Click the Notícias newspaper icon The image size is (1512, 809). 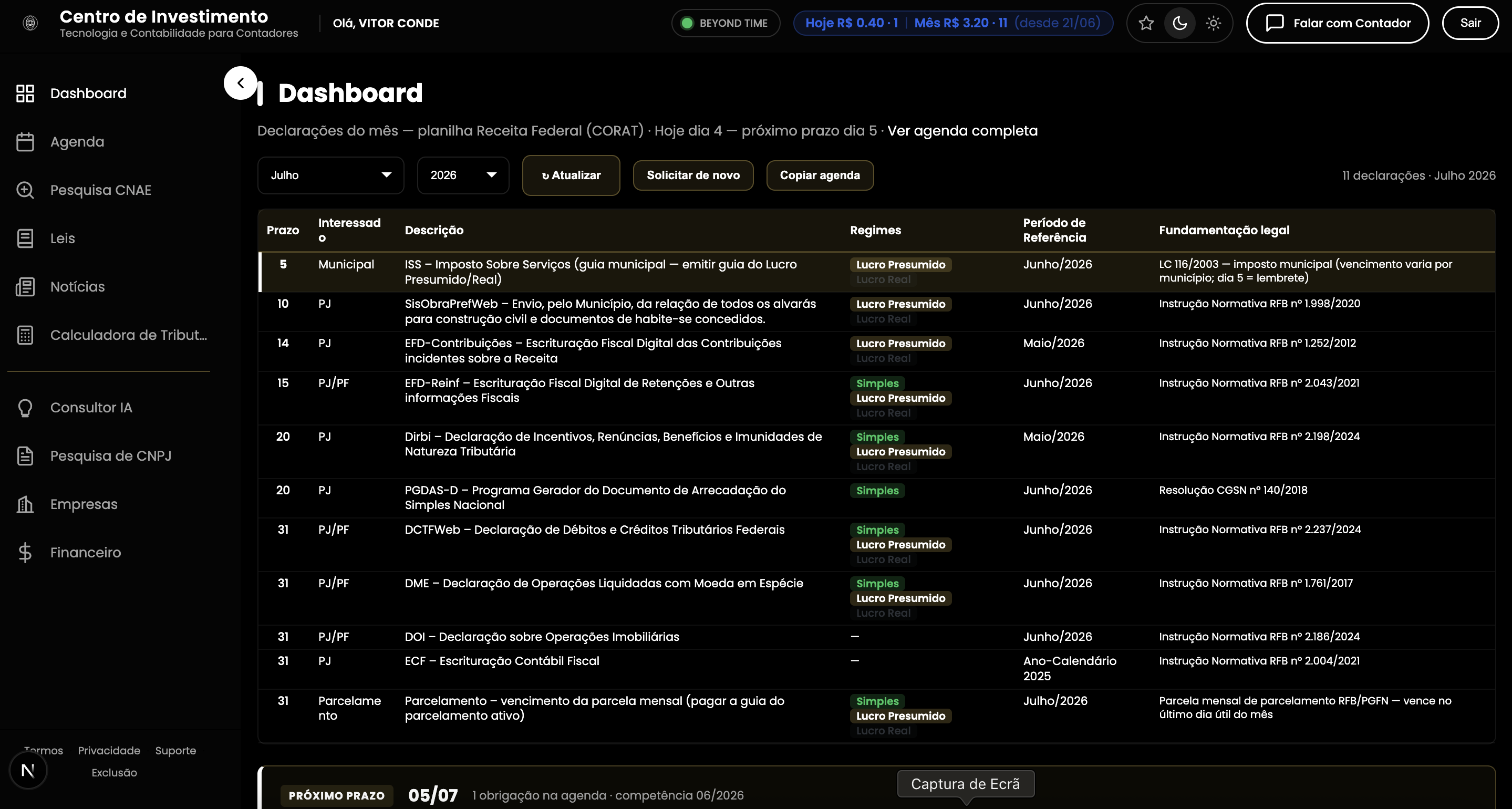click(x=25, y=286)
